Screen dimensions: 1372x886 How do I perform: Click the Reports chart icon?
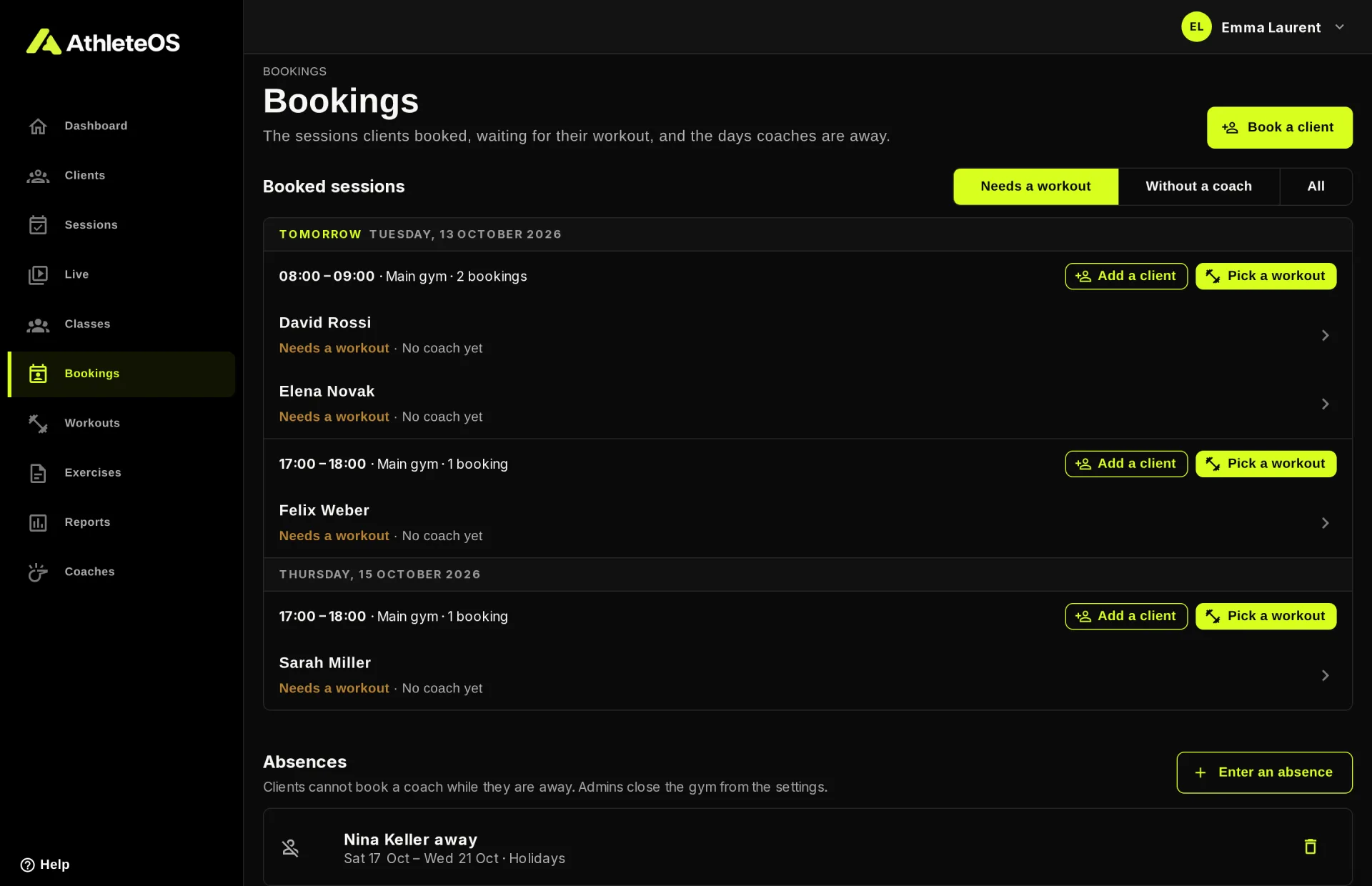pyautogui.click(x=38, y=522)
